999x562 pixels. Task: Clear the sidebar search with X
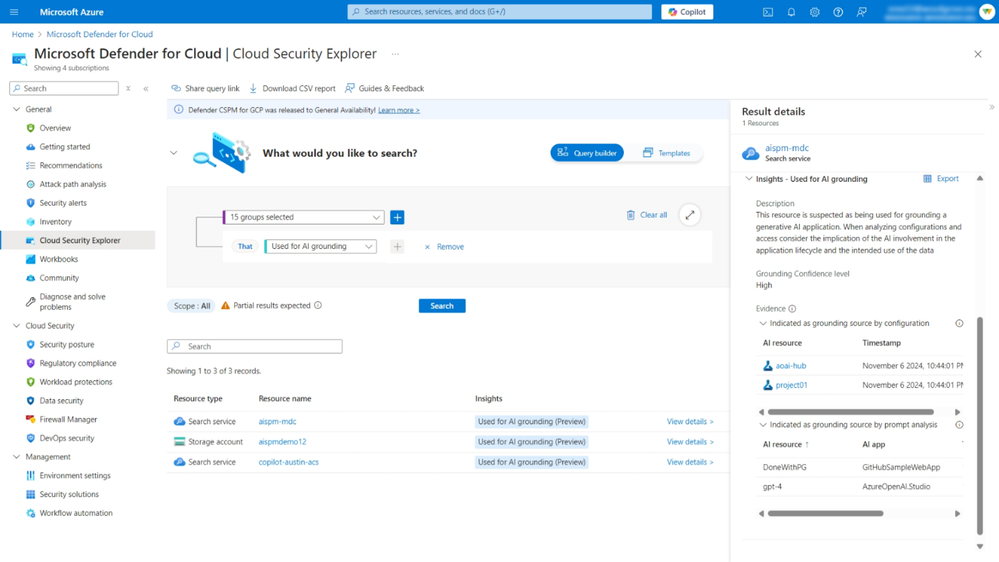coord(128,89)
